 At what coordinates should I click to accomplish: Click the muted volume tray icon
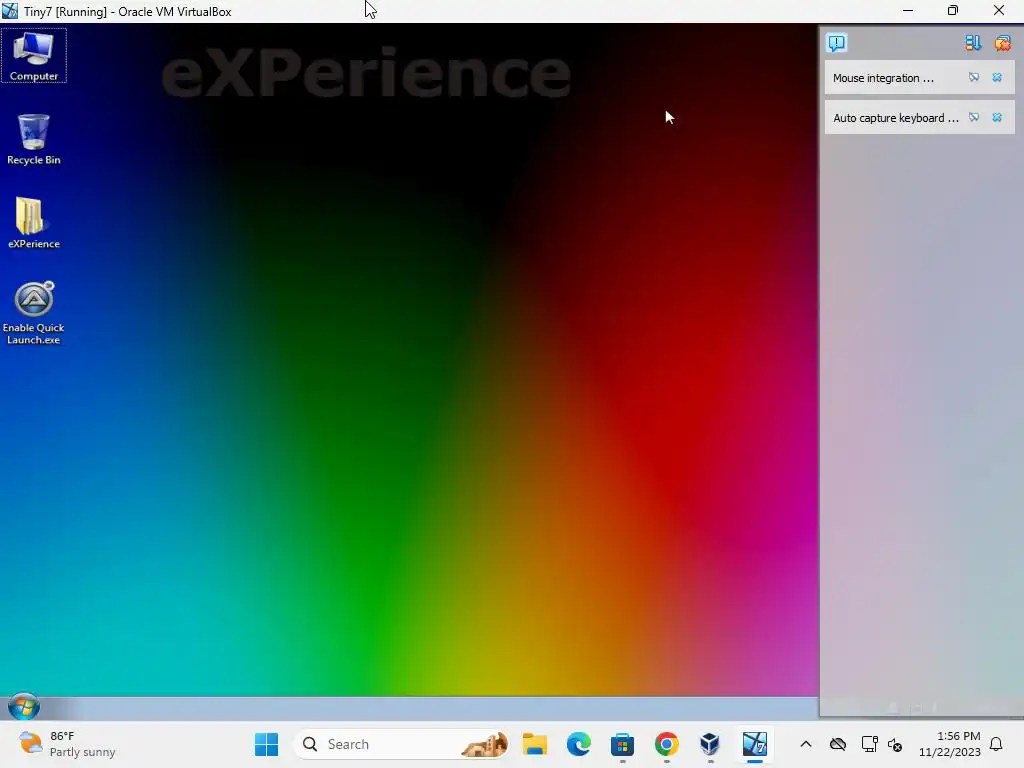895,744
